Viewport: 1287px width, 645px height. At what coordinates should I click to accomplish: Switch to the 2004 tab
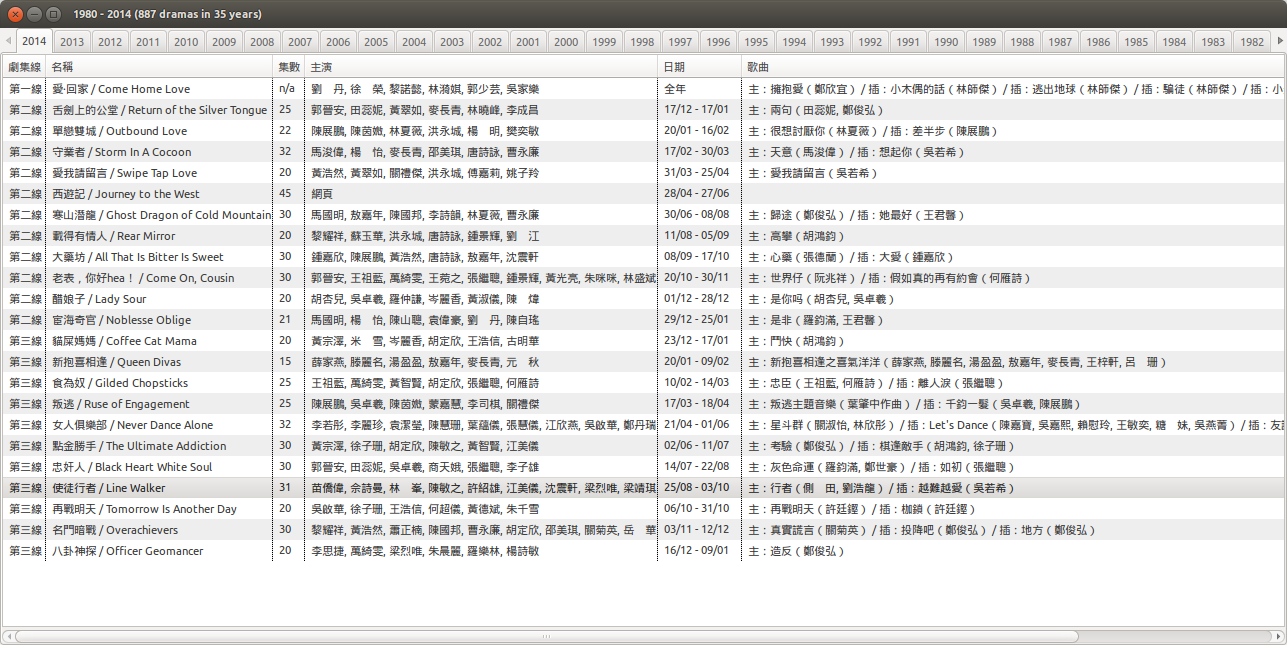(414, 42)
